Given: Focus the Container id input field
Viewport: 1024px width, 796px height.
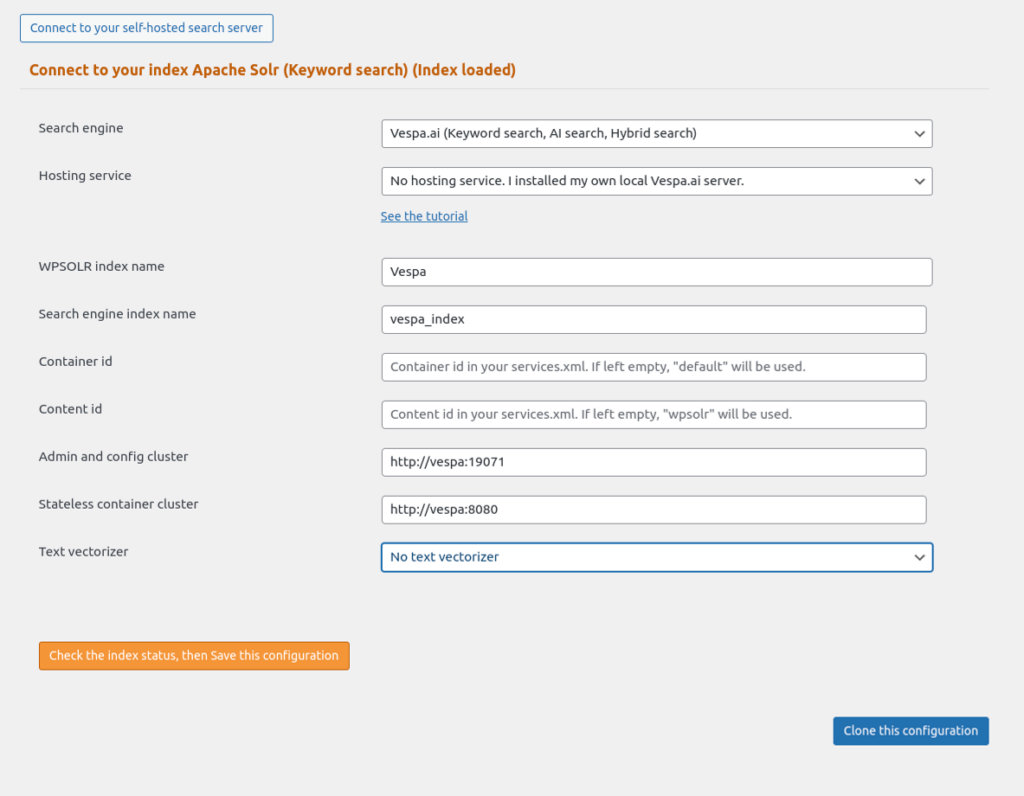Looking at the screenshot, I should [654, 367].
